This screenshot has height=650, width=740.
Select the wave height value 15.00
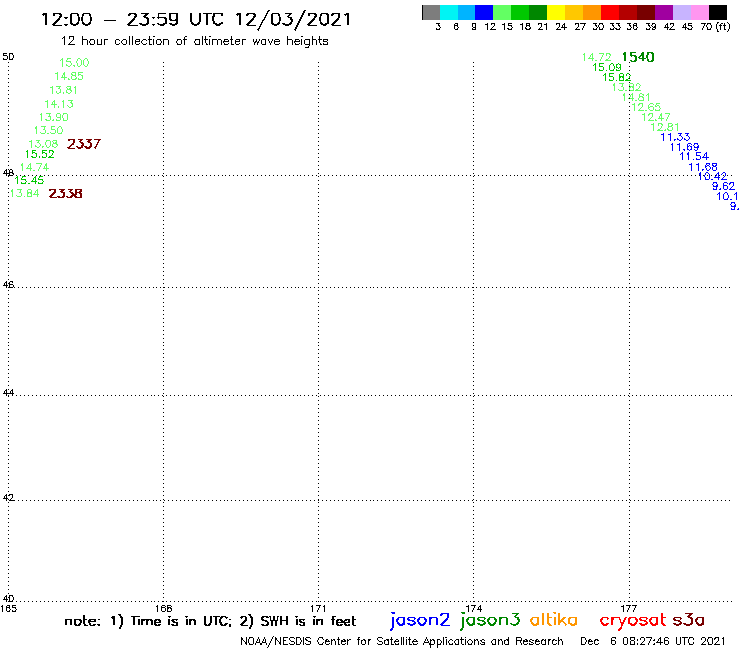pyautogui.click(x=74, y=63)
